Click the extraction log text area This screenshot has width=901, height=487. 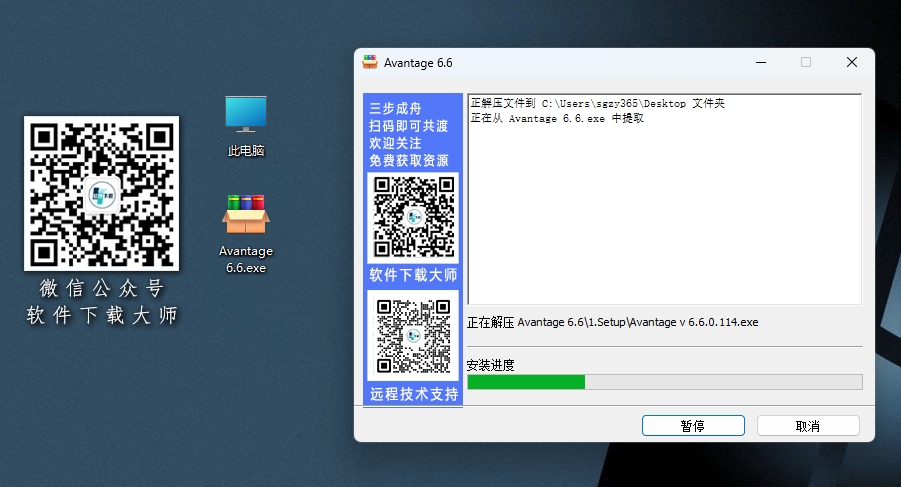pos(665,199)
